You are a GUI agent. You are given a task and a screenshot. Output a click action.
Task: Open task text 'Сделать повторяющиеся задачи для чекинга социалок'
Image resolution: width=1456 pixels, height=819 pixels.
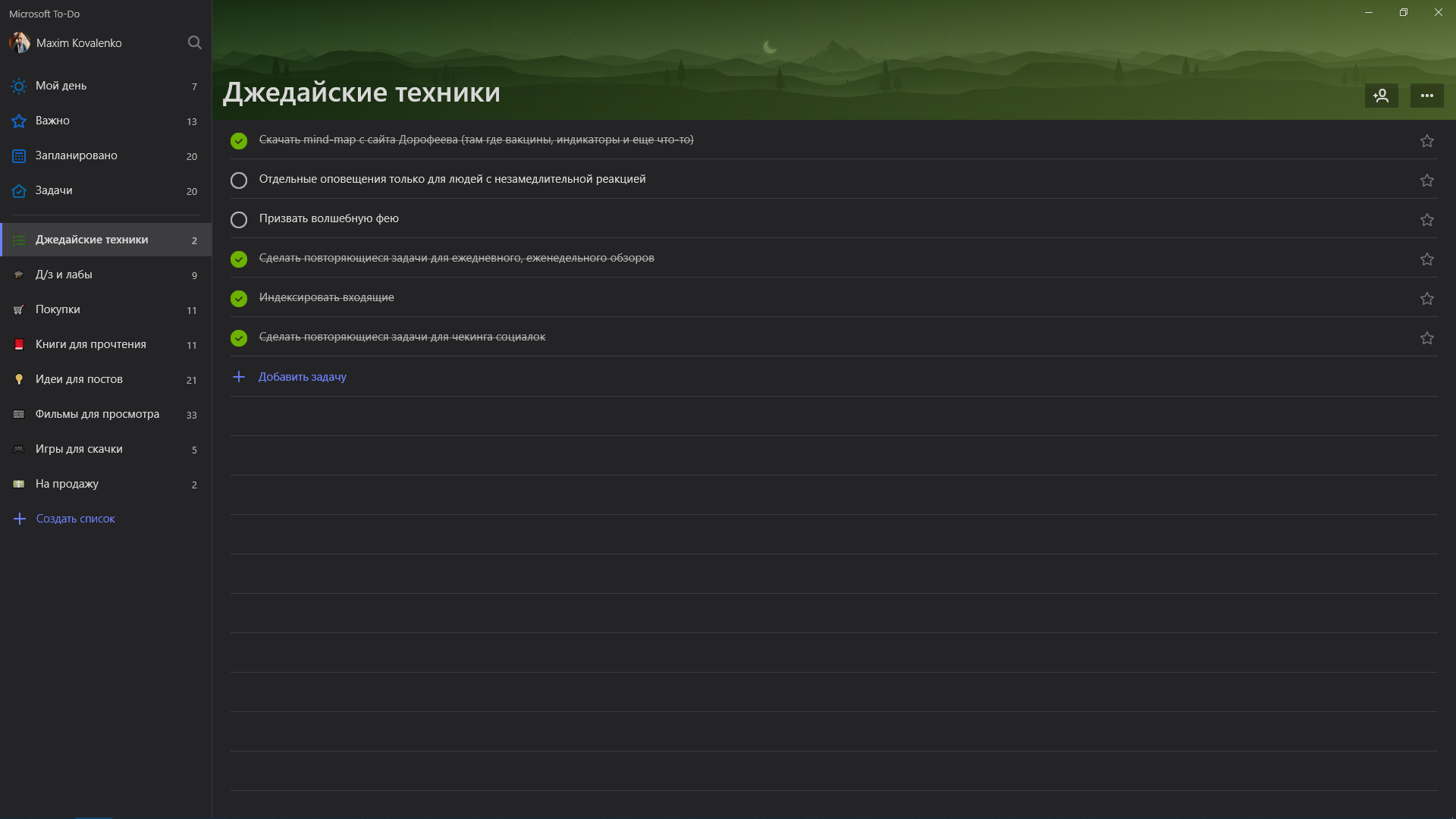[403, 337]
